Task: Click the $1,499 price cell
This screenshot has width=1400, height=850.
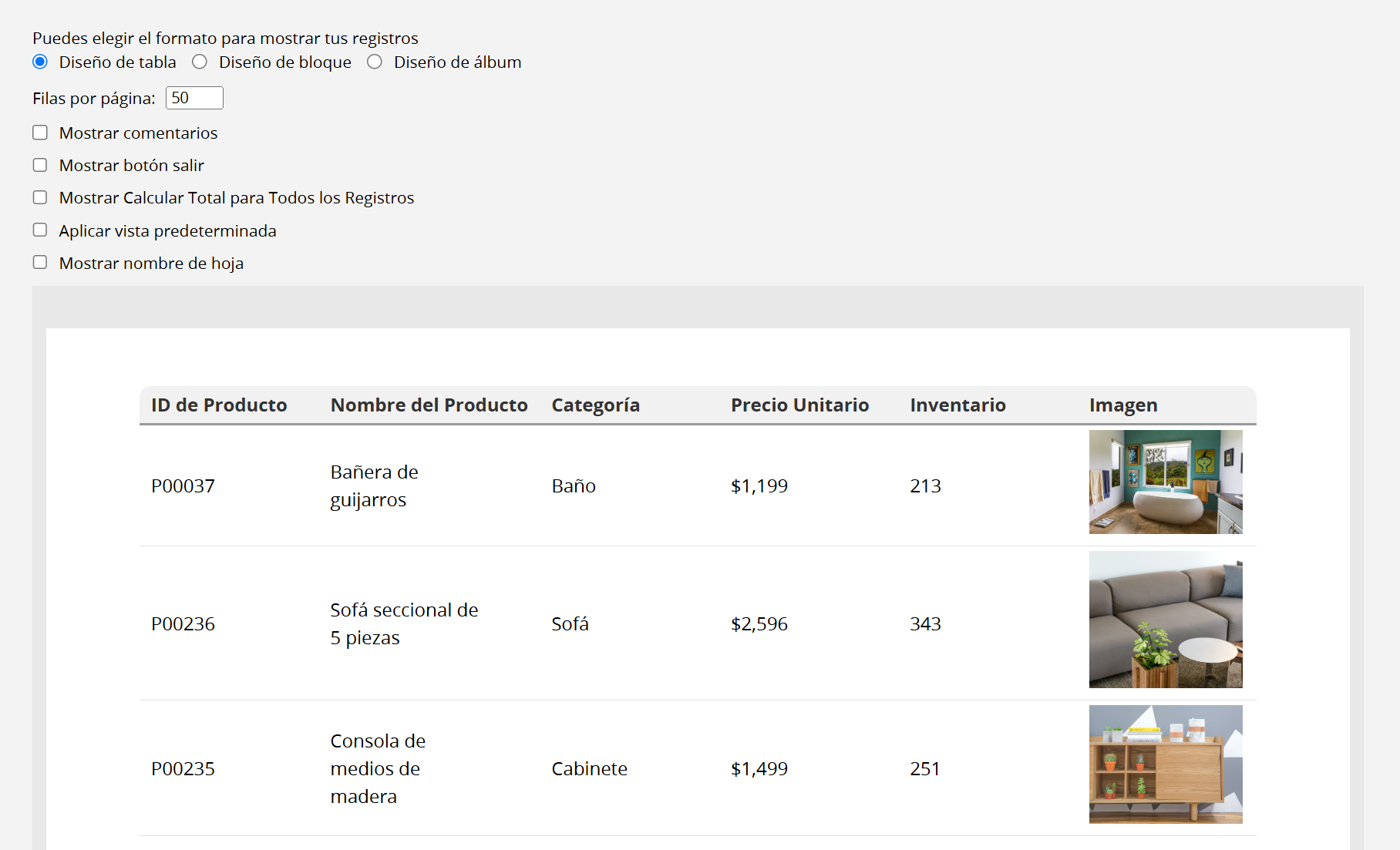Action: [759, 769]
